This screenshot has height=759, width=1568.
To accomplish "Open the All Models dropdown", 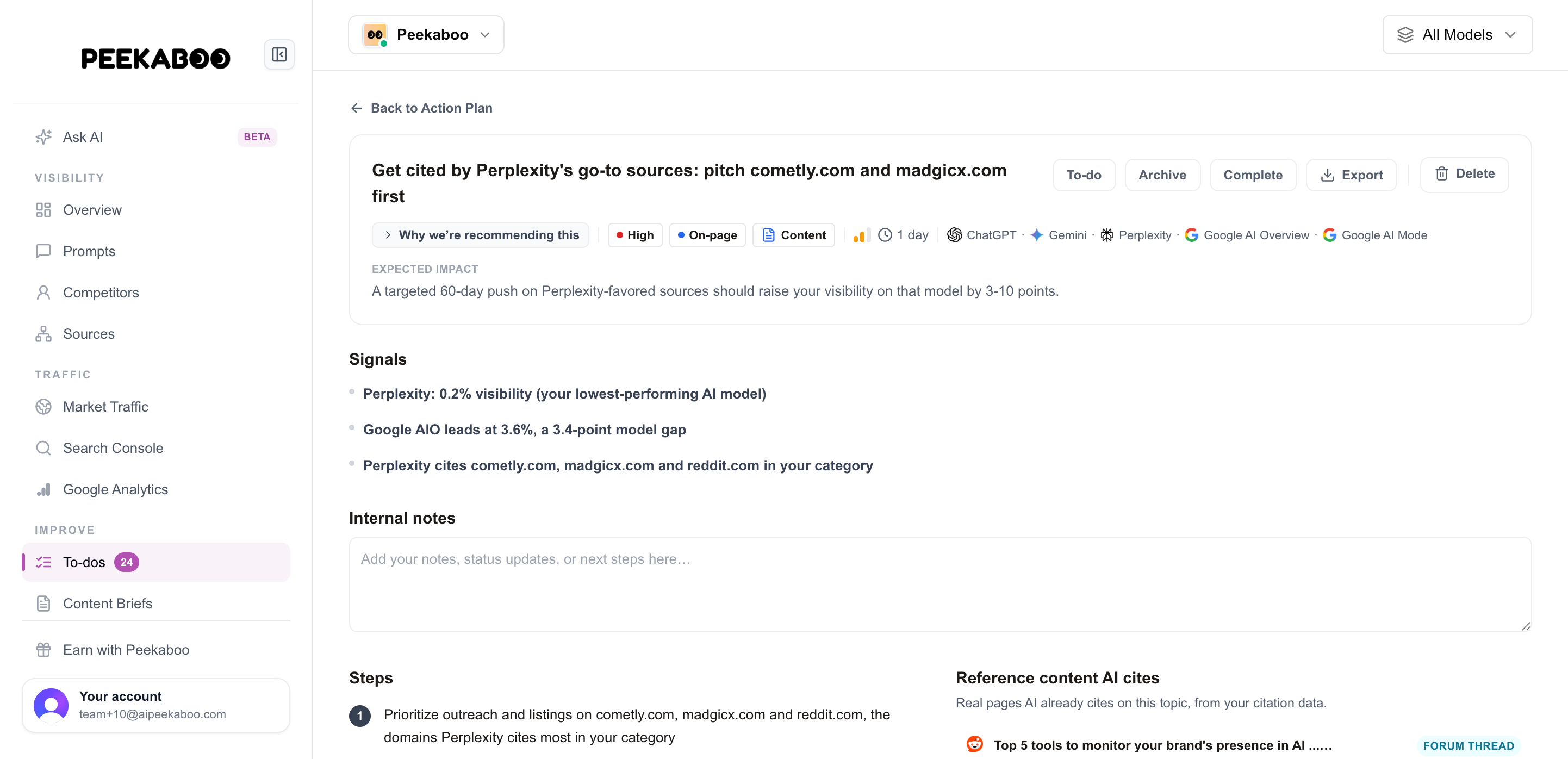I will coord(1457,35).
